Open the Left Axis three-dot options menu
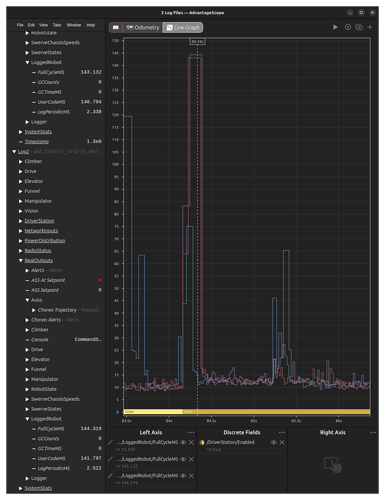385x500 pixels. tap(191, 432)
